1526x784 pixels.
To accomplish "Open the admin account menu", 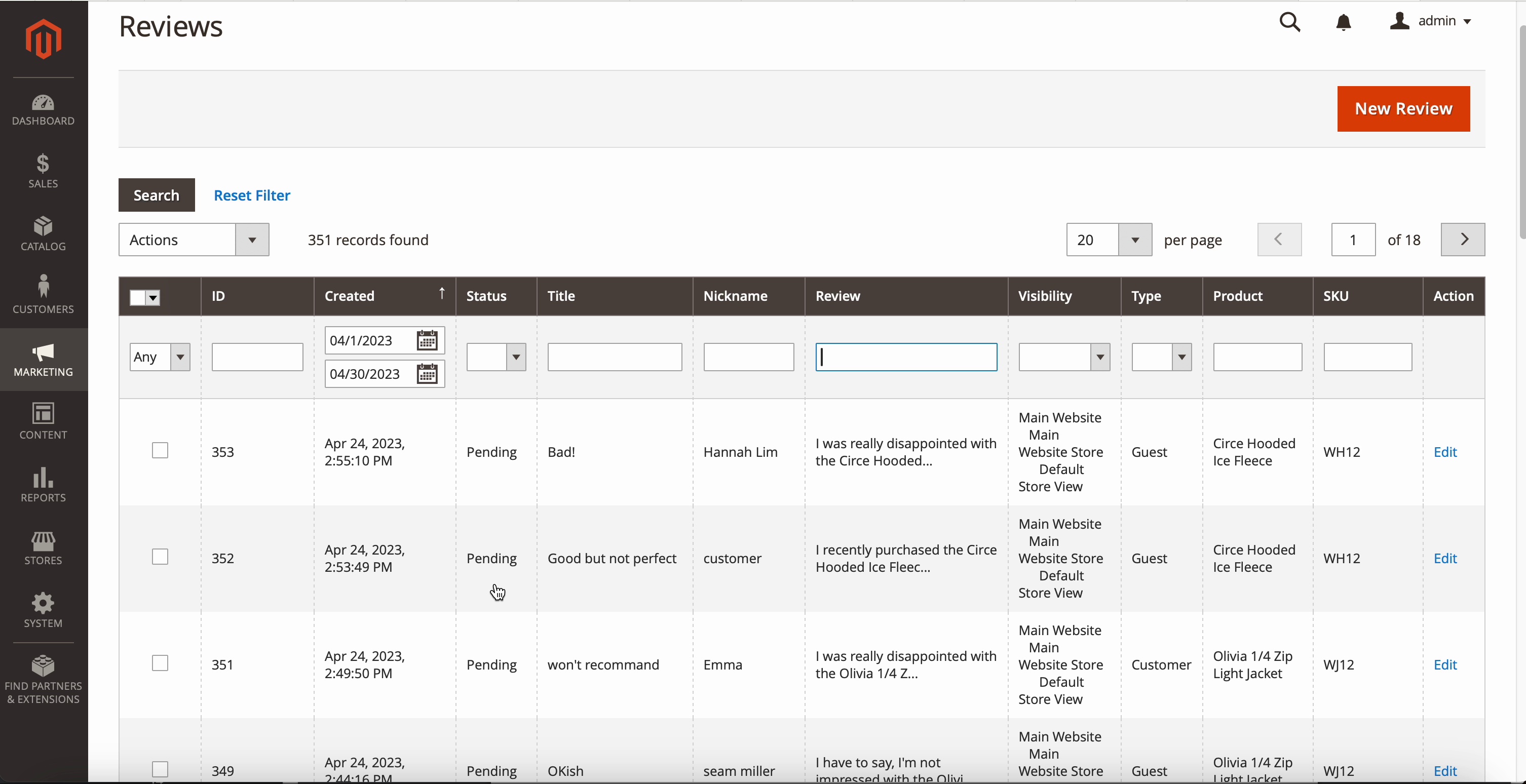I will tap(1431, 21).
